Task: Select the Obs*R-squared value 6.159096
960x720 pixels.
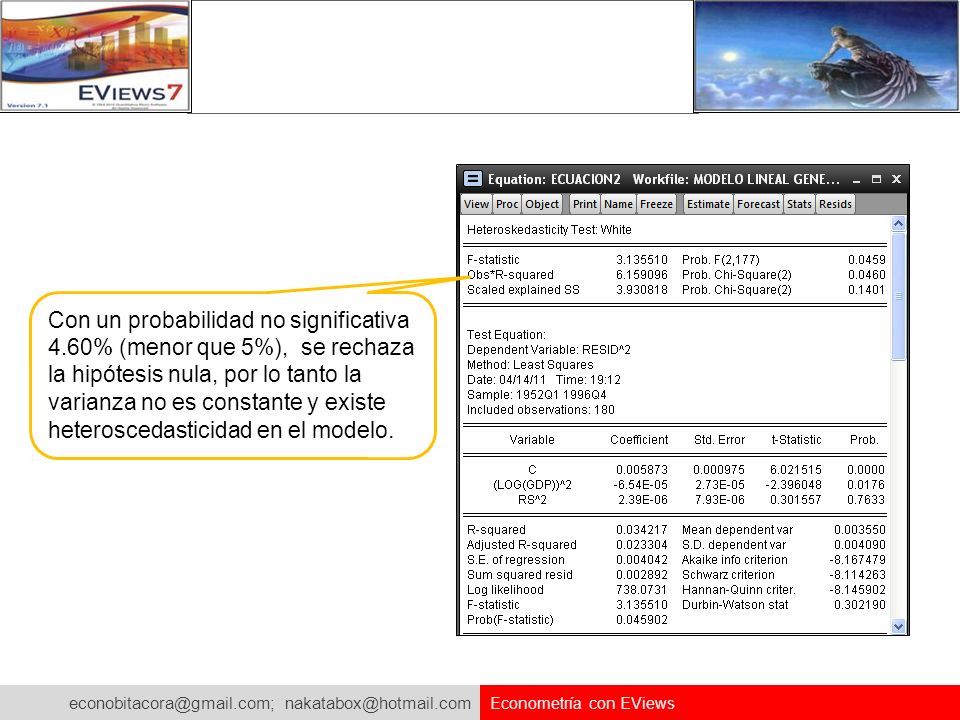Action: tap(642, 275)
